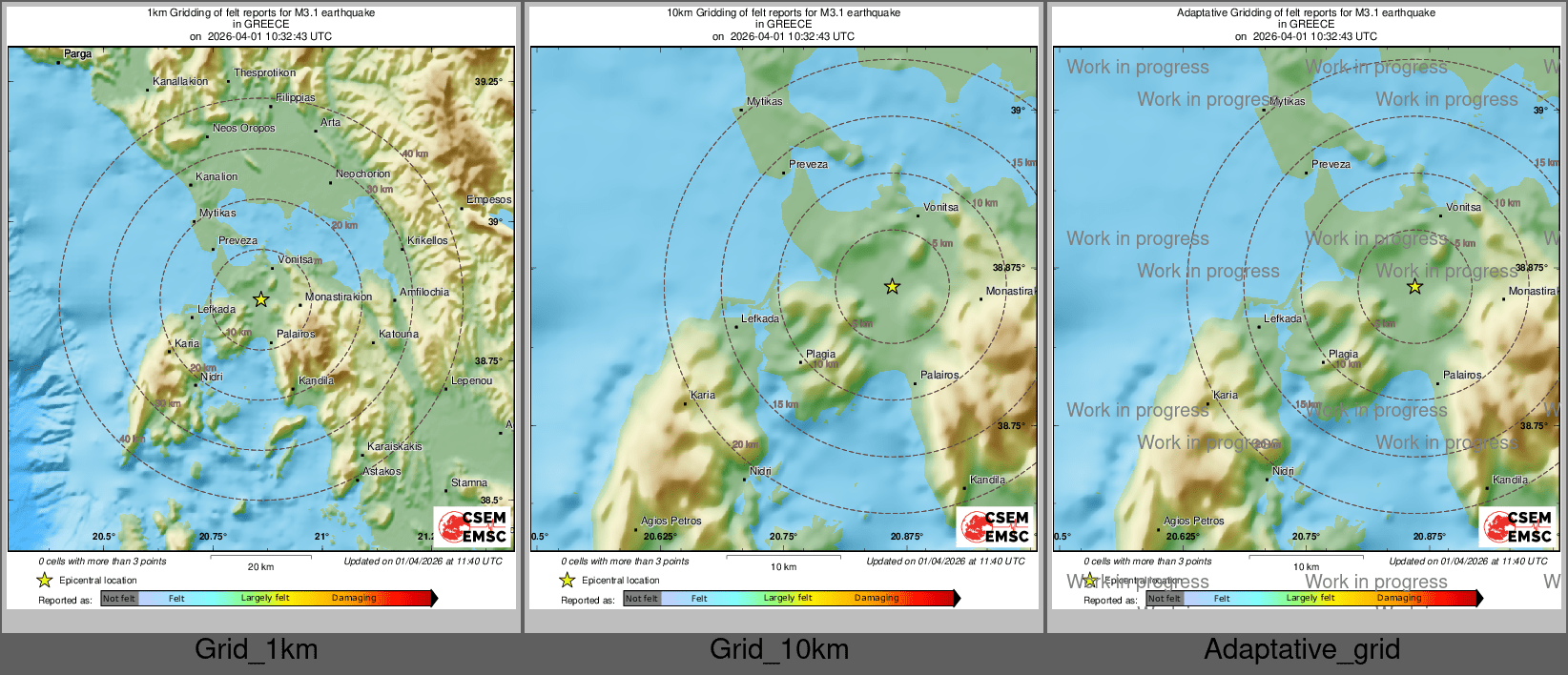The width and height of the screenshot is (1568, 675).
Task: Select the Grid_10km caption label
Action: [x=779, y=649]
